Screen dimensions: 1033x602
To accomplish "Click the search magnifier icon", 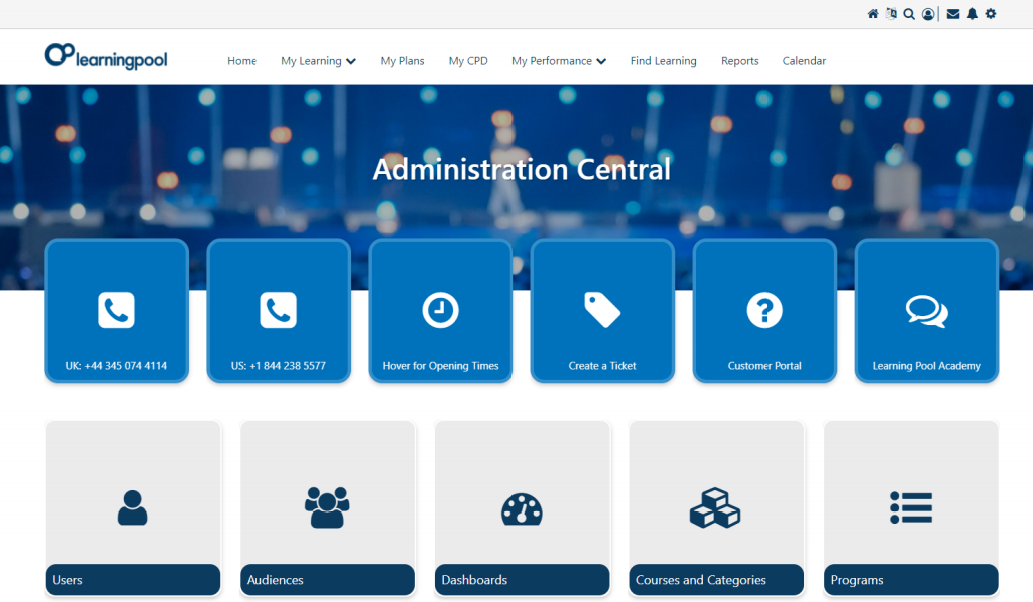I will click(x=909, y=14).
